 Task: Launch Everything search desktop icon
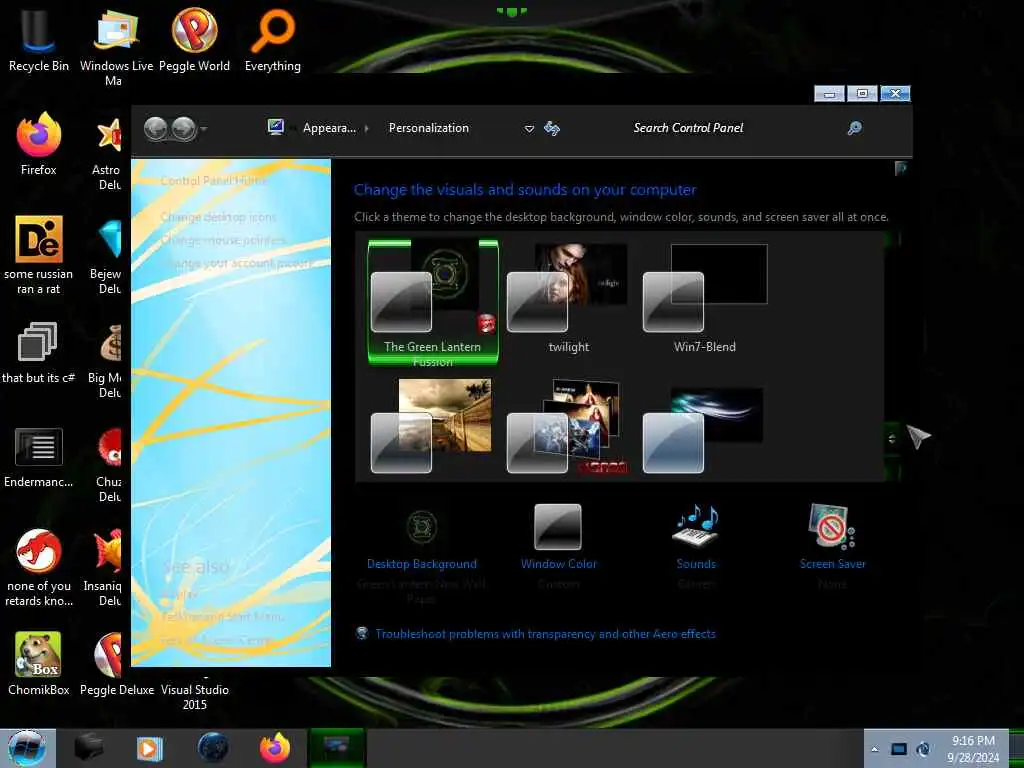point(272,40)
